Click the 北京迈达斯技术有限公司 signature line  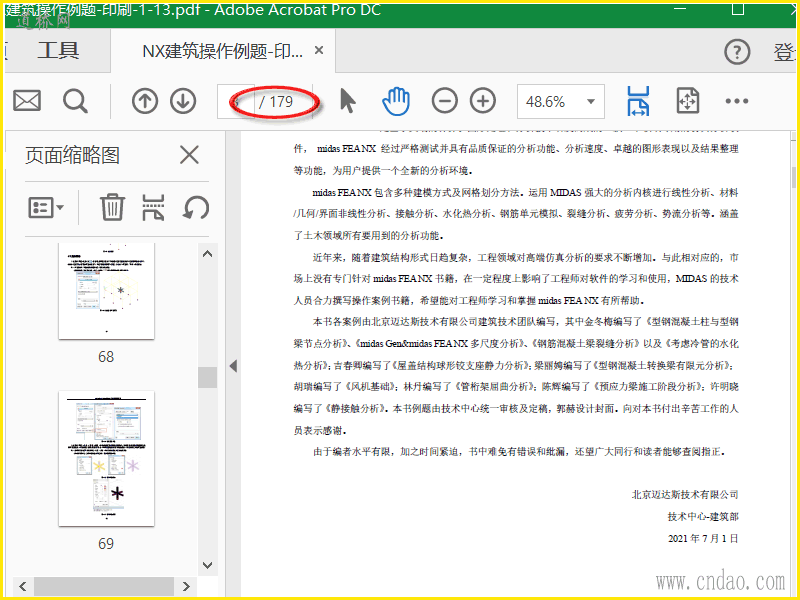(x=685, y=494)
